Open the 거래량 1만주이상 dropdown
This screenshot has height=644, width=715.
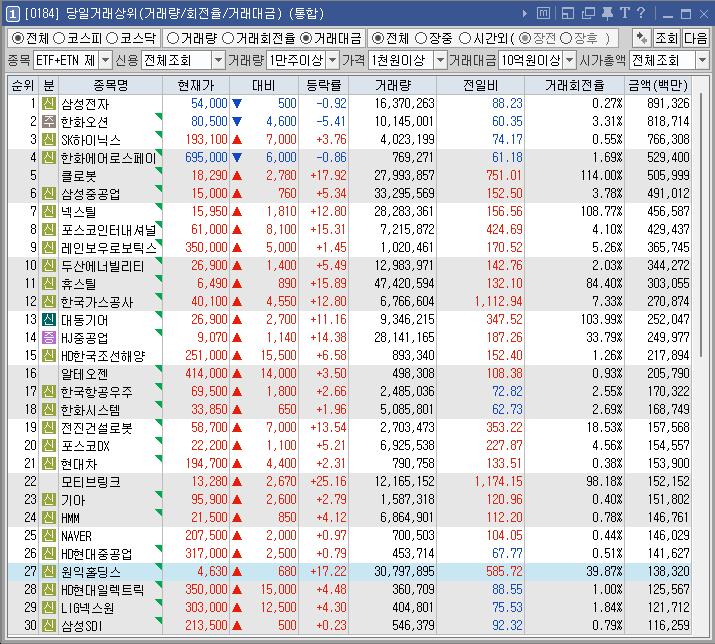[x=333, y=60]
